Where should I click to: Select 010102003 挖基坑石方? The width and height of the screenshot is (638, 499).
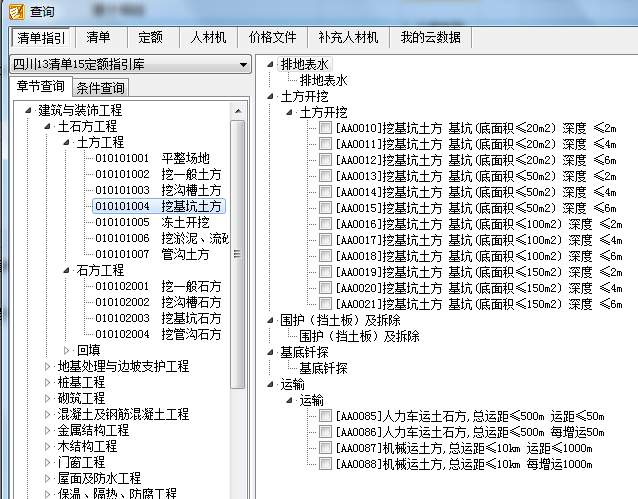pos(158,318)
